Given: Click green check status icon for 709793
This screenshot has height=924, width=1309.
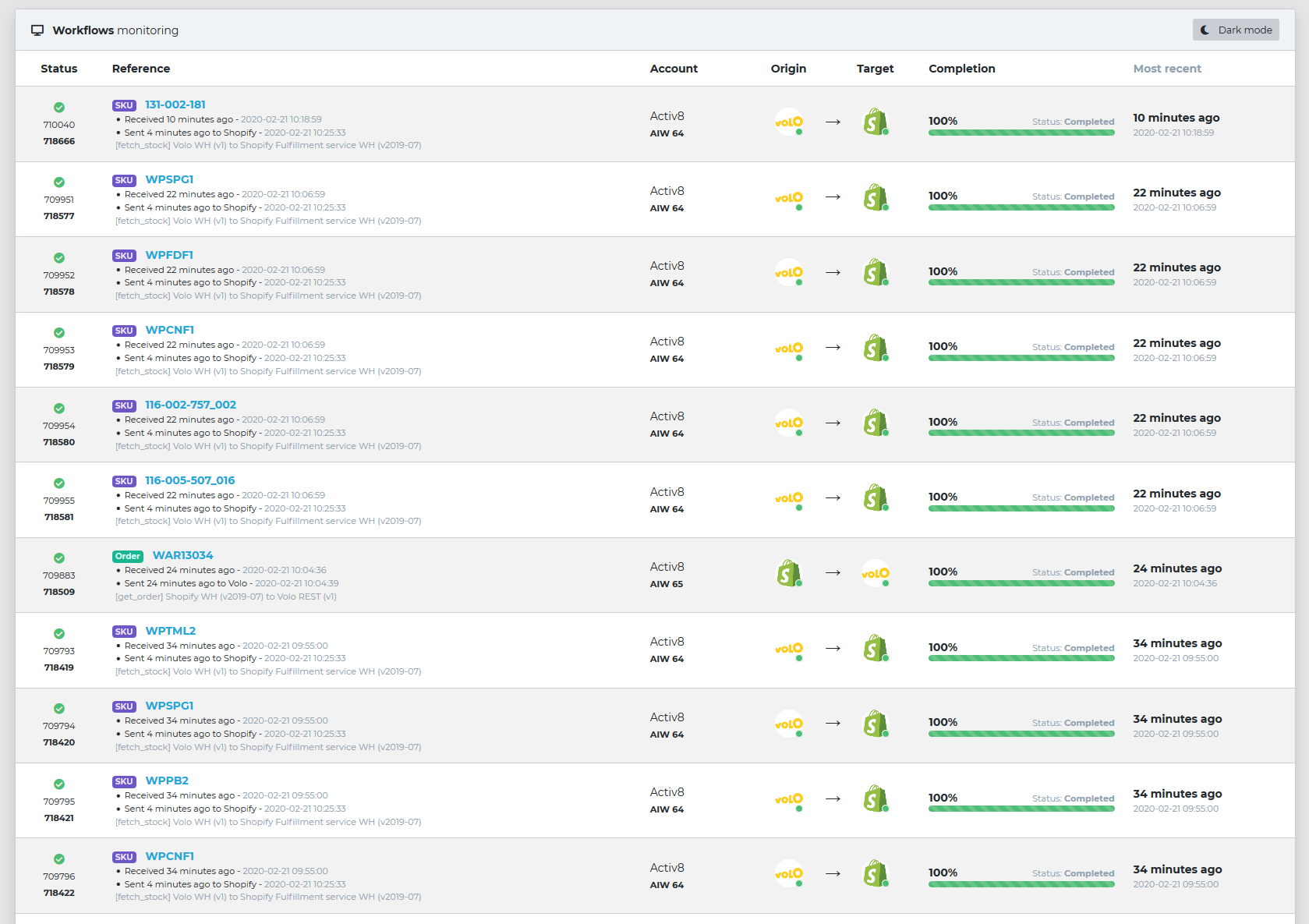Looking at the screenshot, I should (x=59, y=634).
